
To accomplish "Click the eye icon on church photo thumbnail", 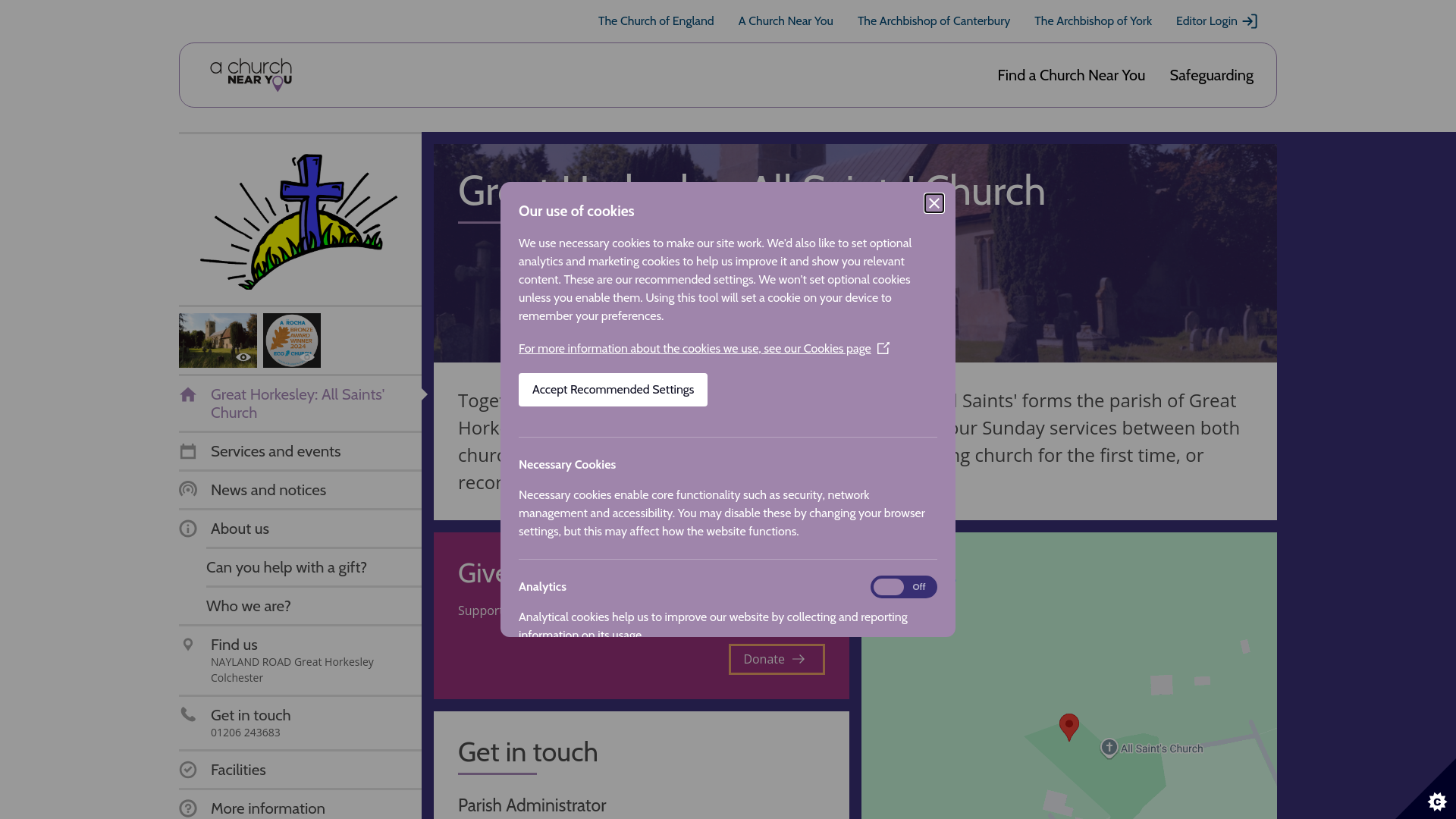I will (243, 357).
